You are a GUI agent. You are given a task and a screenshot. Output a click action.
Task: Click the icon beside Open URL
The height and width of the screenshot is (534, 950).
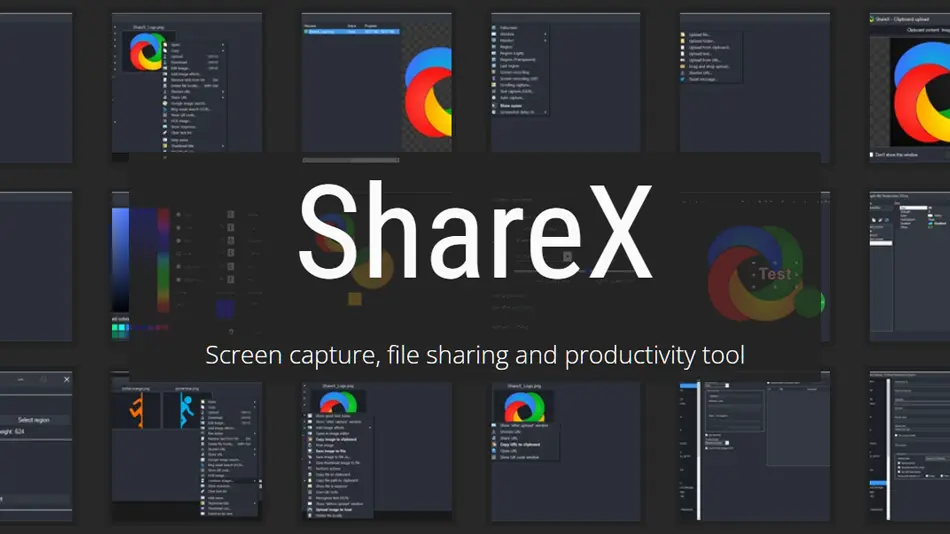pyautogui.click(x=494, y=451)
